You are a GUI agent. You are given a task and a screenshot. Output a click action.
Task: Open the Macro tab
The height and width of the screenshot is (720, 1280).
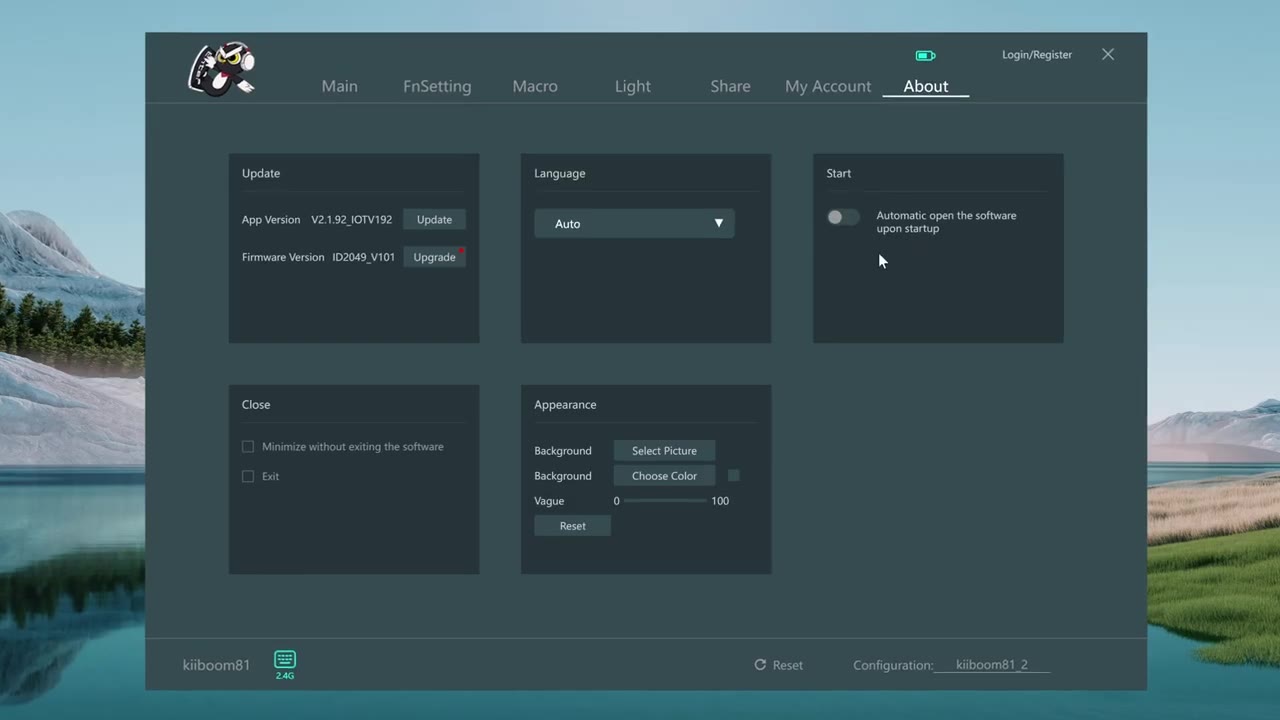[x=535, y=86]
